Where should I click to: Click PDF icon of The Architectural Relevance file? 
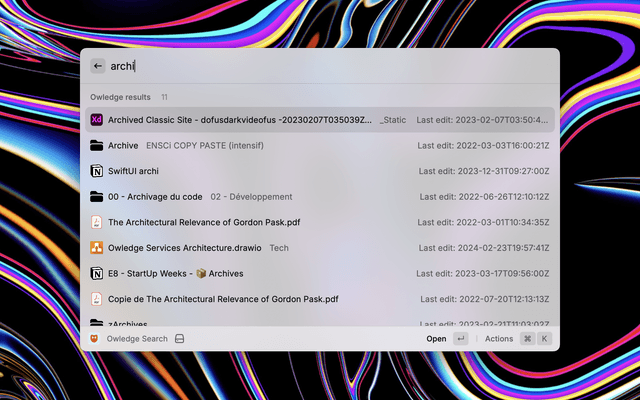pyautogui.click(x=97, y=222)
